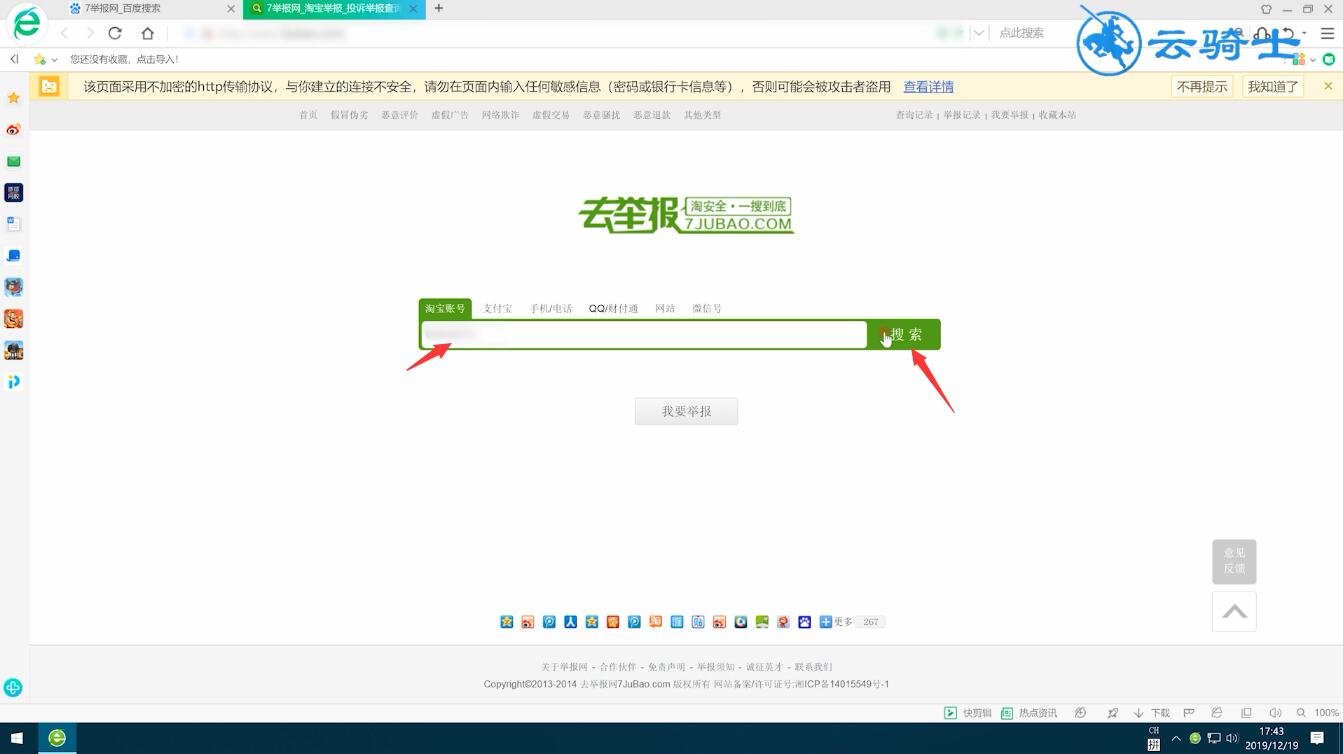Share to Baidu via the paw icon
This screenshot has width=1343, height=754.
click(804, 622)
